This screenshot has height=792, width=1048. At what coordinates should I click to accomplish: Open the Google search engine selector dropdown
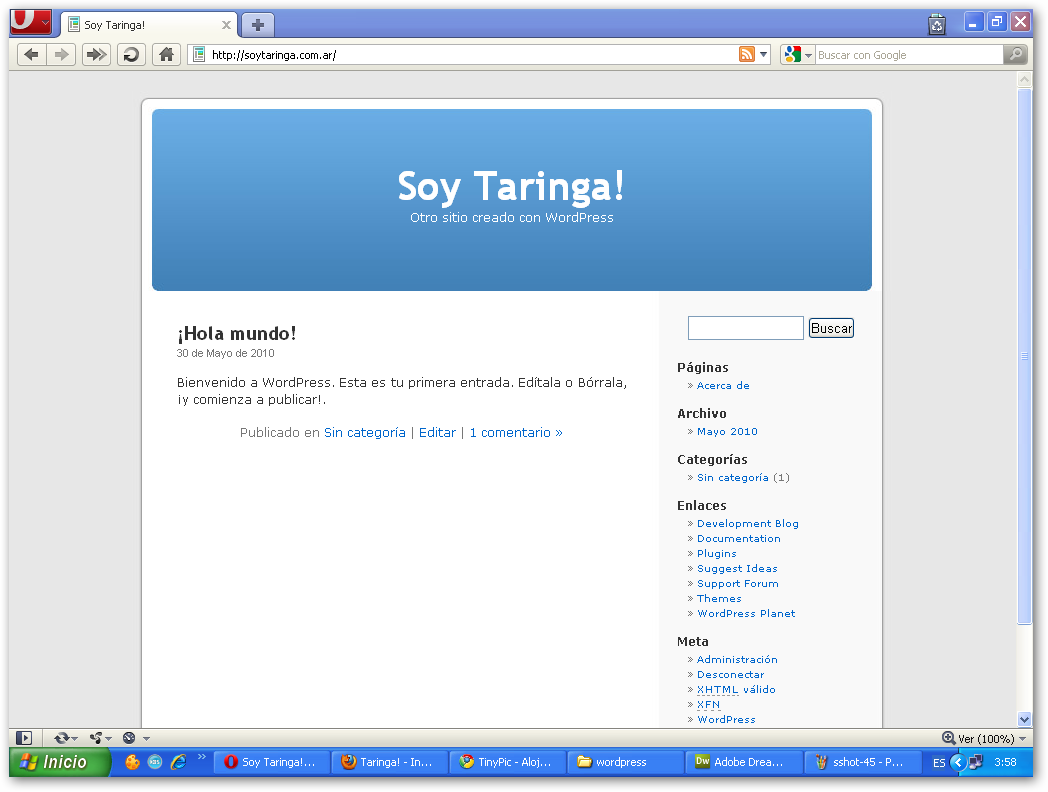[798, 55]
